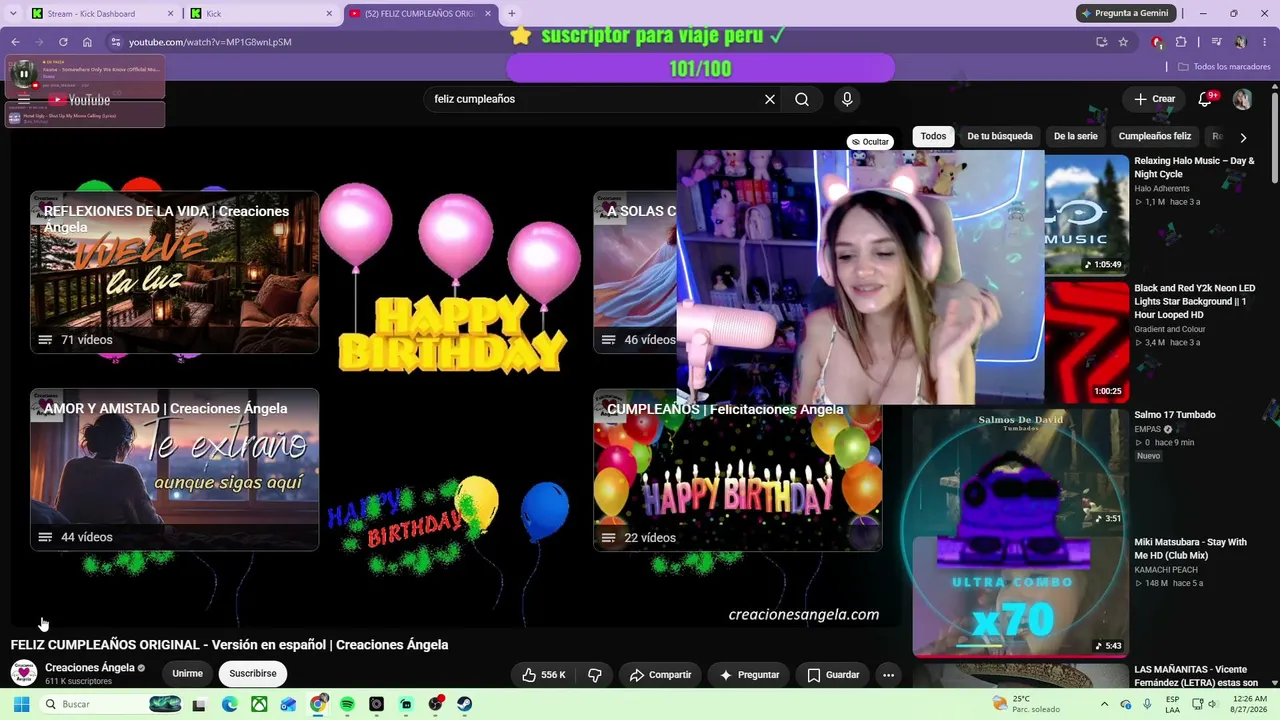Image resolution: width=1280 pixels, height=720 pixels.
Task: Click the browser address bar URL
Action: (210, 42)
